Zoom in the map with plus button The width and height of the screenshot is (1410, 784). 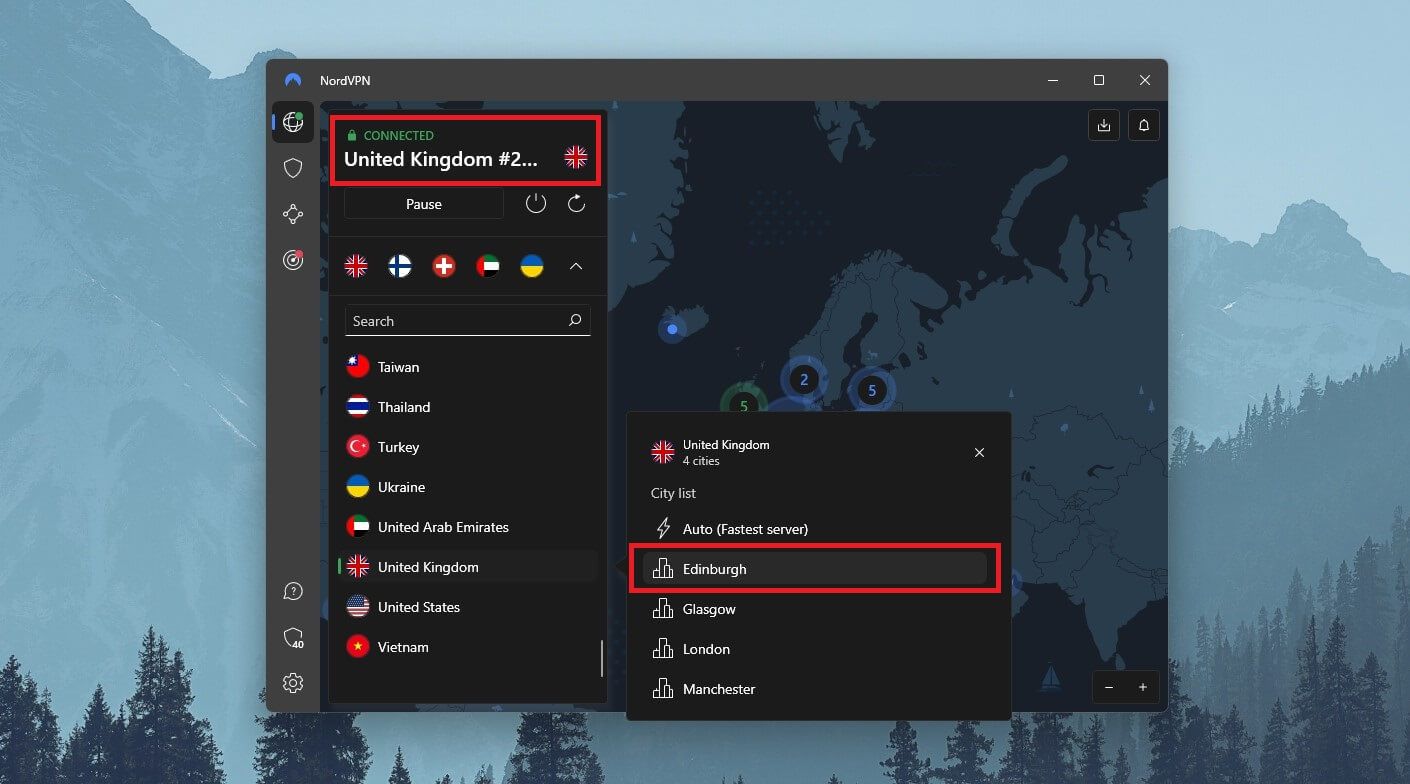pyautogui.click(x=1143, y=688)
